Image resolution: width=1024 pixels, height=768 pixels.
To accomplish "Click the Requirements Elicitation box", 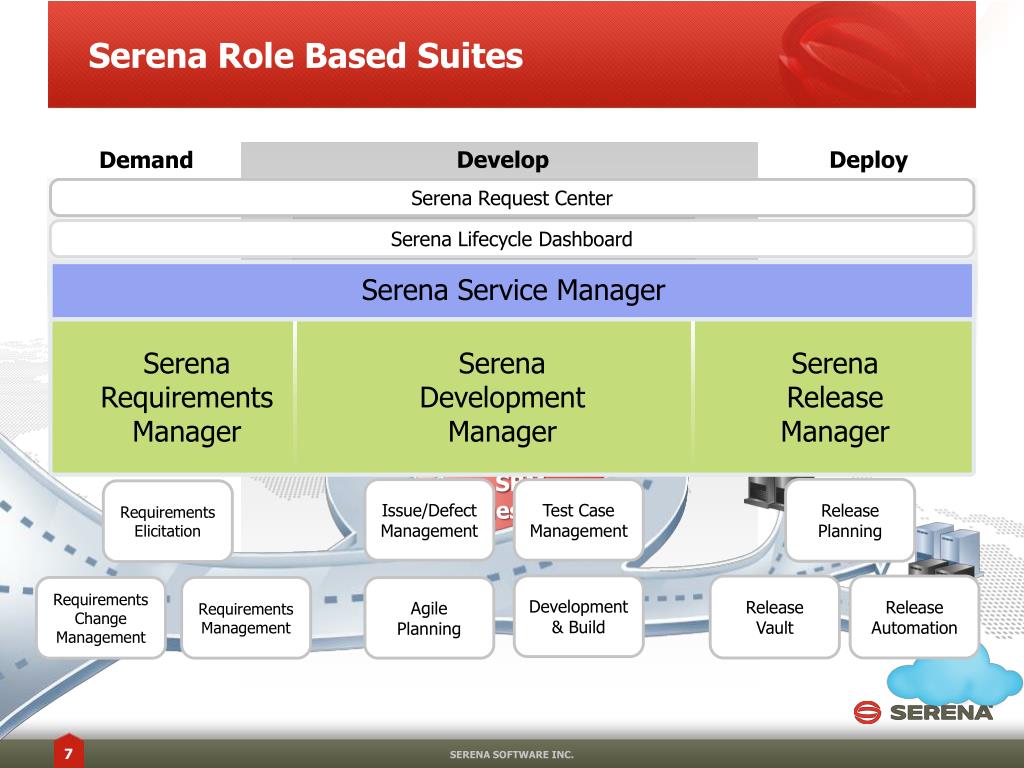I will [x=168, y=521].
